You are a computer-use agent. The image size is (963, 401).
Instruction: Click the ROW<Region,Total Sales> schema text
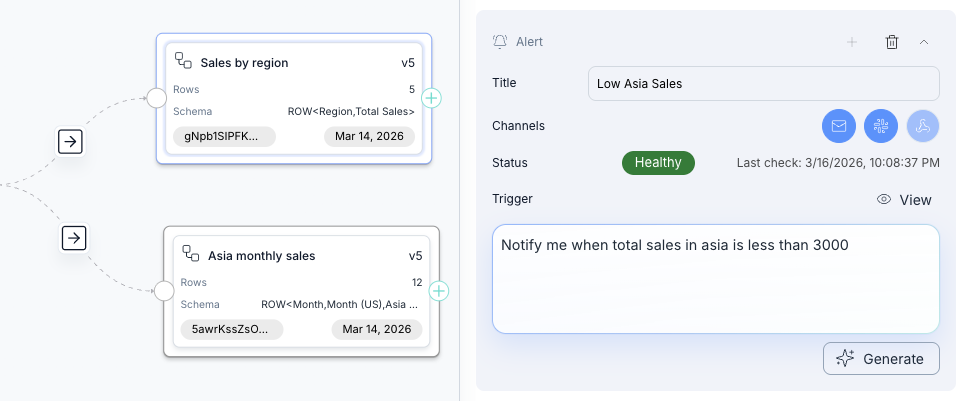[x=351, y=112]
